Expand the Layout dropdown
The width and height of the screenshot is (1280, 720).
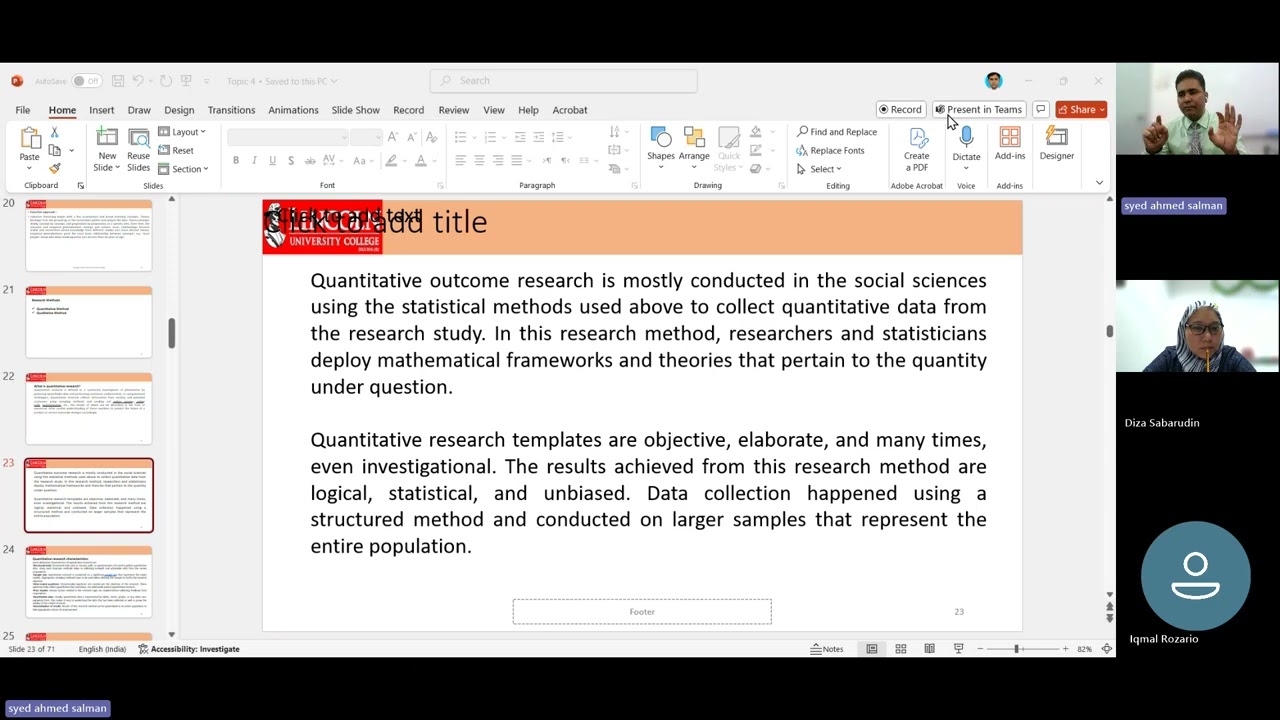181,132
